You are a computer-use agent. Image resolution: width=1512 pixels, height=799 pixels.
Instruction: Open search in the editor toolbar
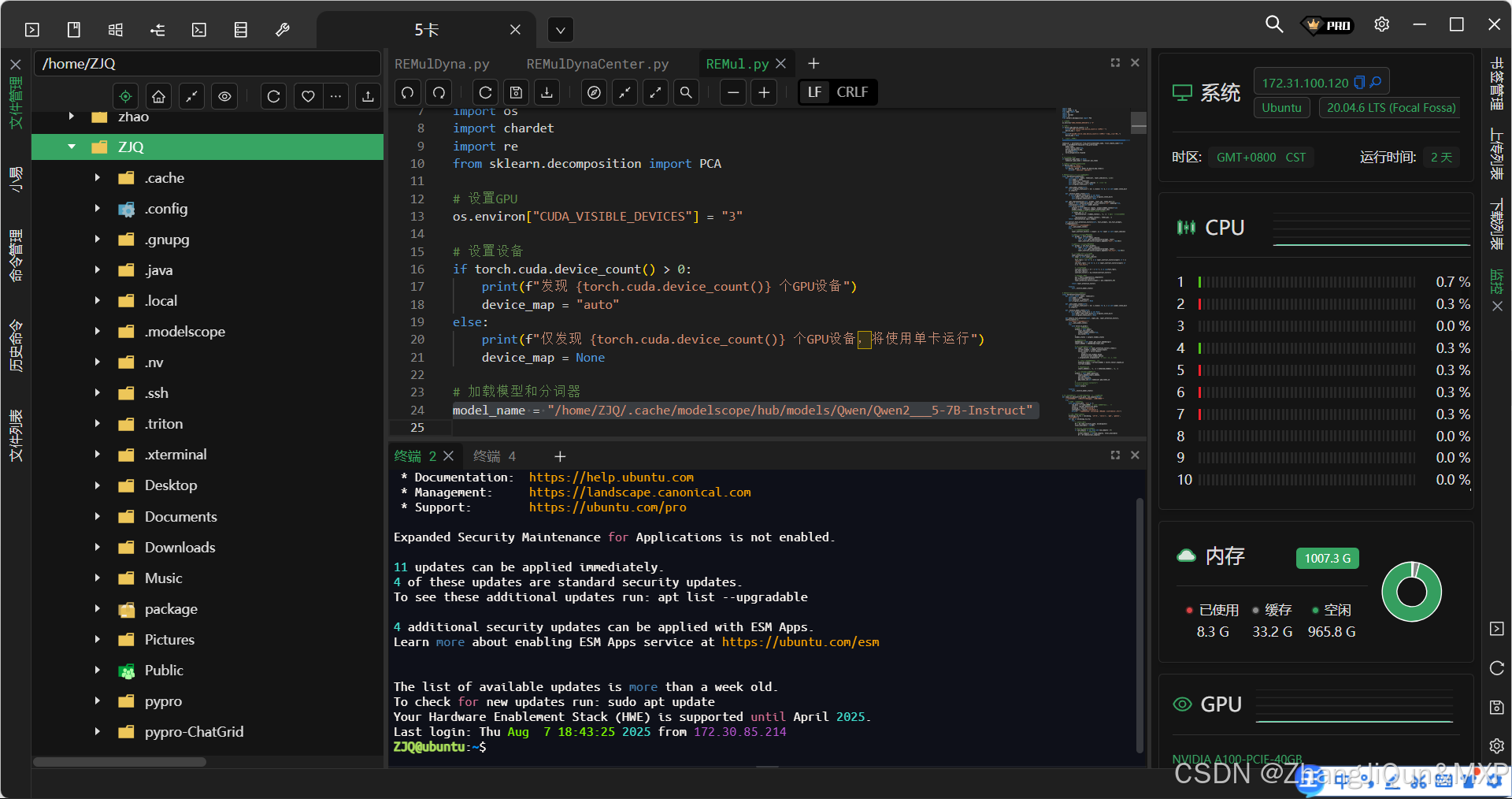click(x=686, y=92)
